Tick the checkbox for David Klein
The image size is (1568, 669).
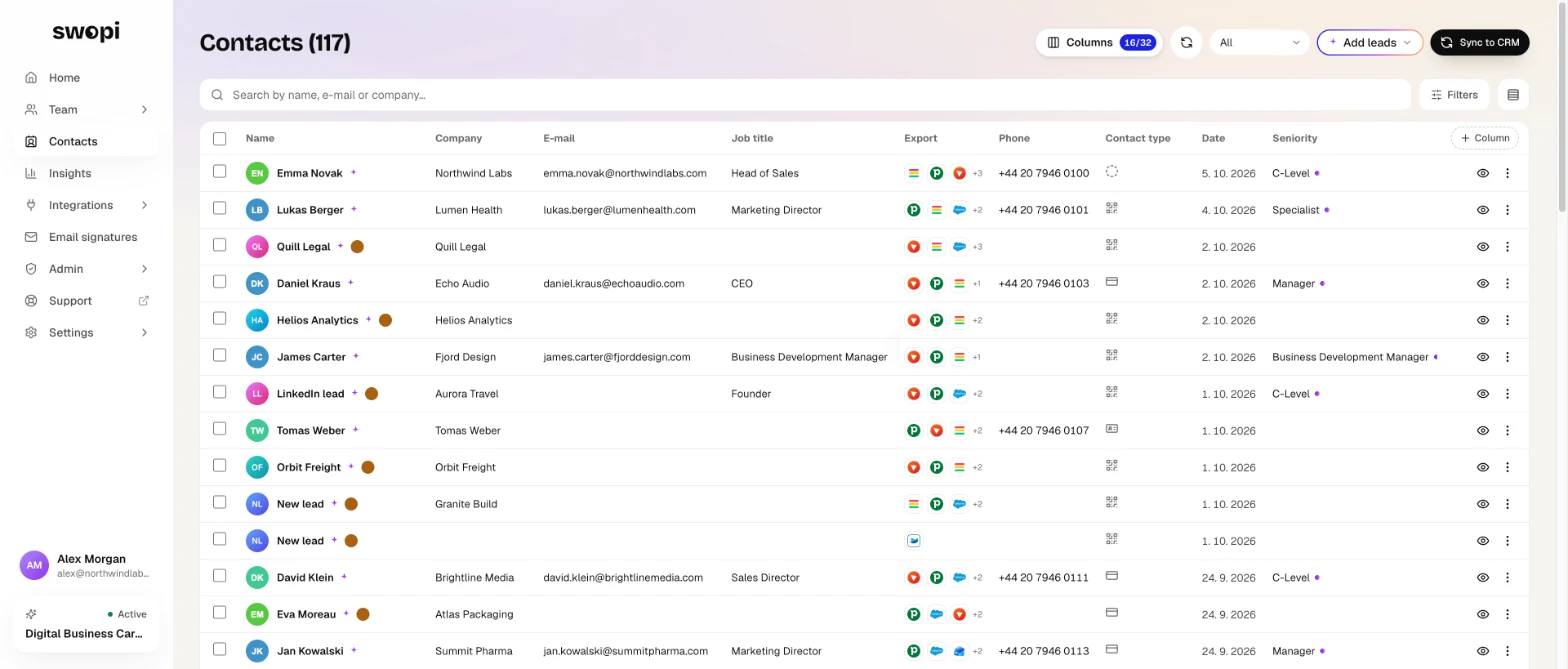[x=220, y=576]
